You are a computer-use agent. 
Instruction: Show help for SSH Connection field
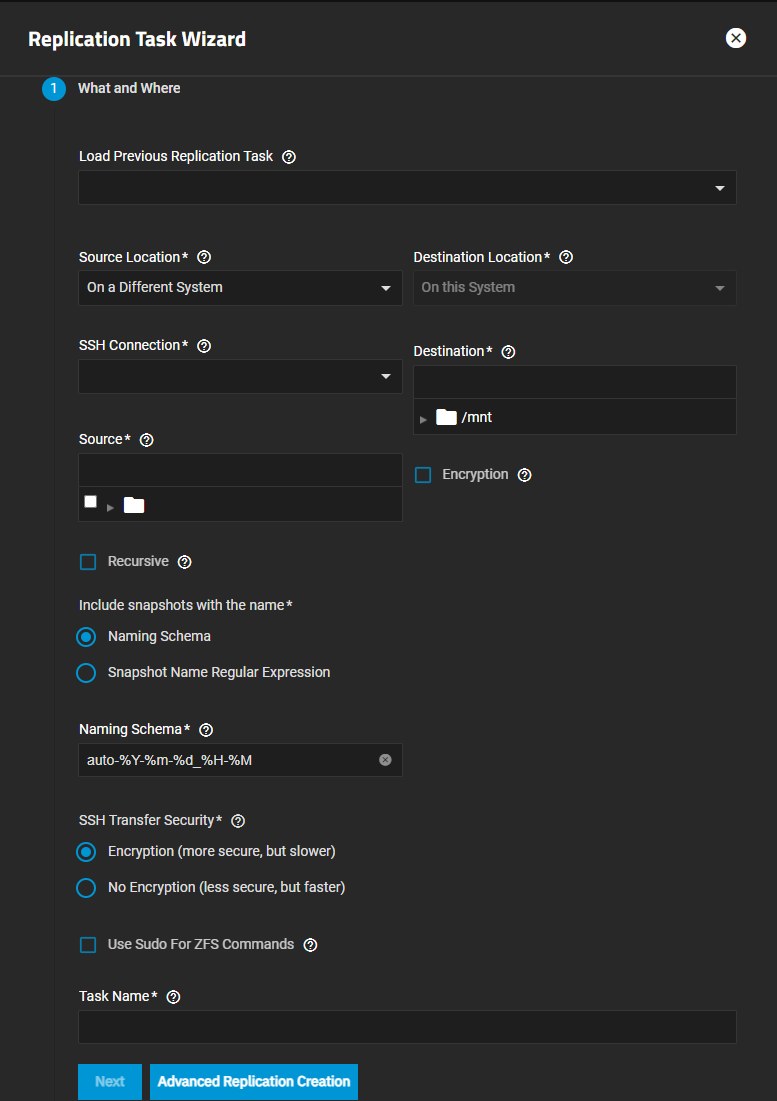click(x=204, y=346)
